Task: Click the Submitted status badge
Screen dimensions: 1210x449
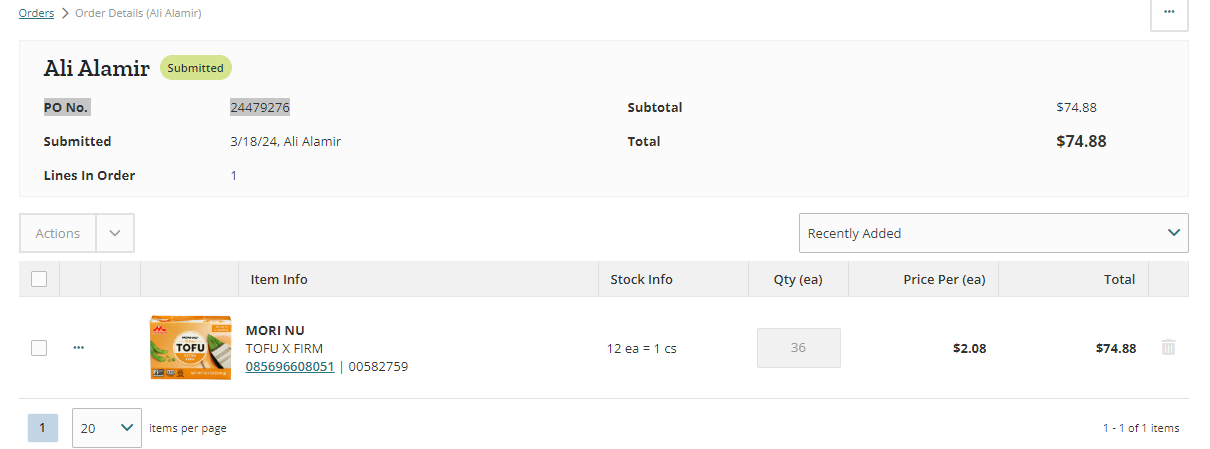Action: click(196, 68)
